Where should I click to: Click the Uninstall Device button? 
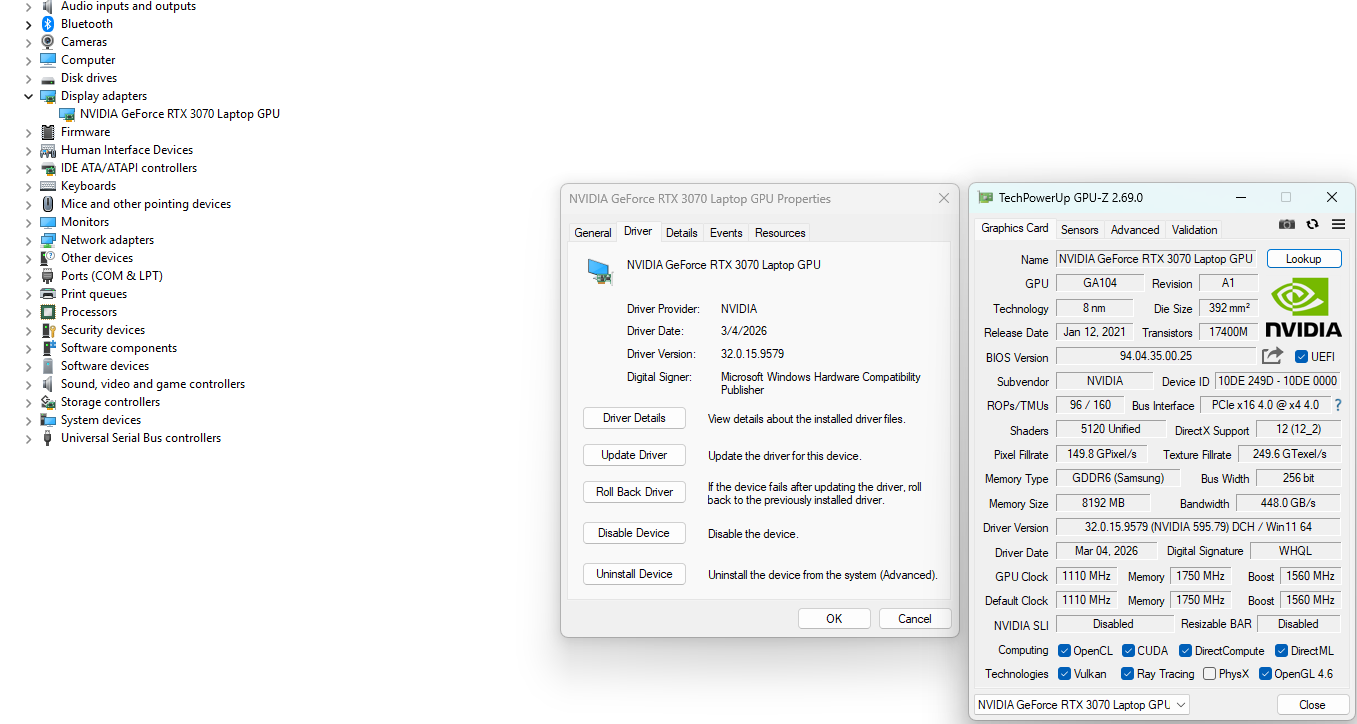coord(634,574)
